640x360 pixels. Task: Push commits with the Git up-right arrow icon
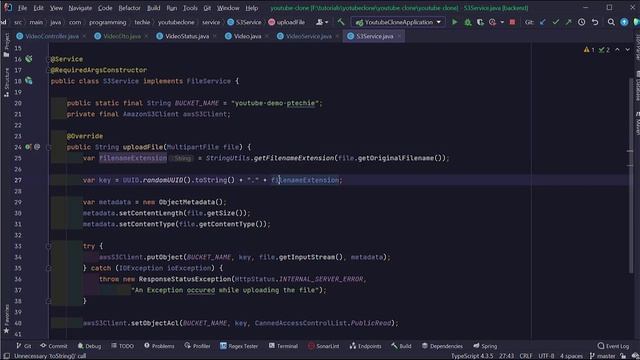point(568,22)
